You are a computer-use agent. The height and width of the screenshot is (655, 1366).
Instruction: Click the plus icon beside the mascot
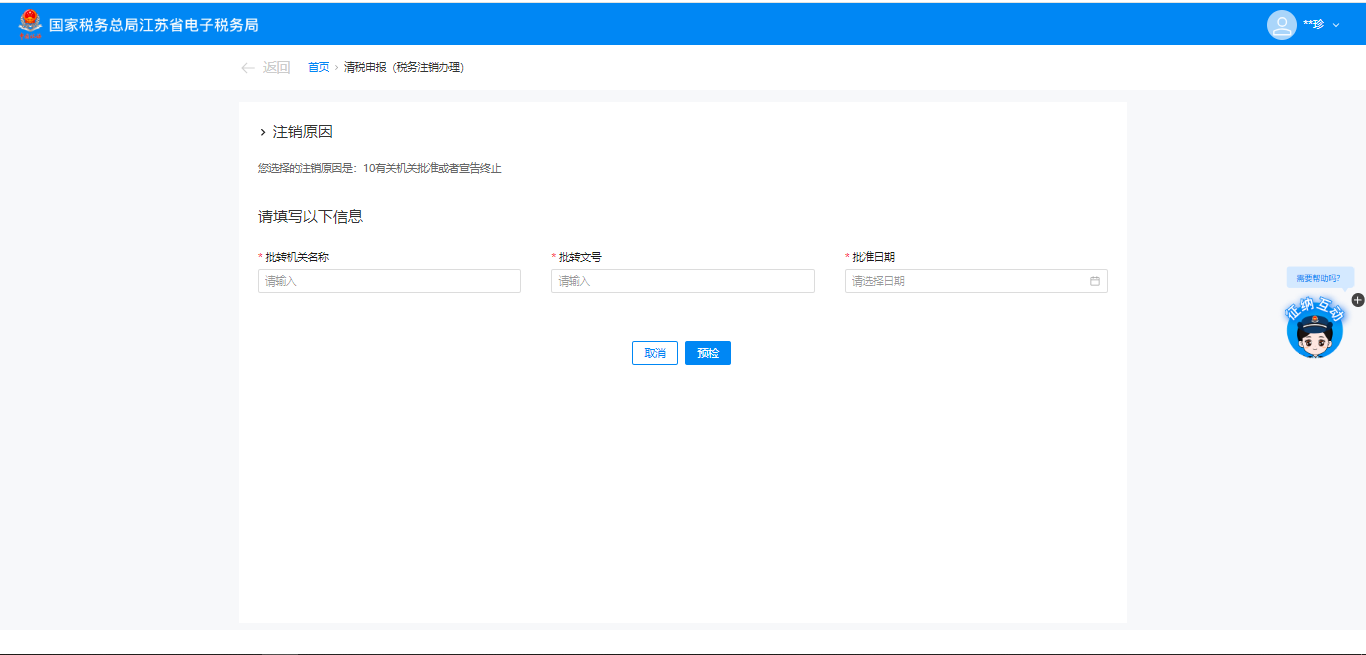1357,300
